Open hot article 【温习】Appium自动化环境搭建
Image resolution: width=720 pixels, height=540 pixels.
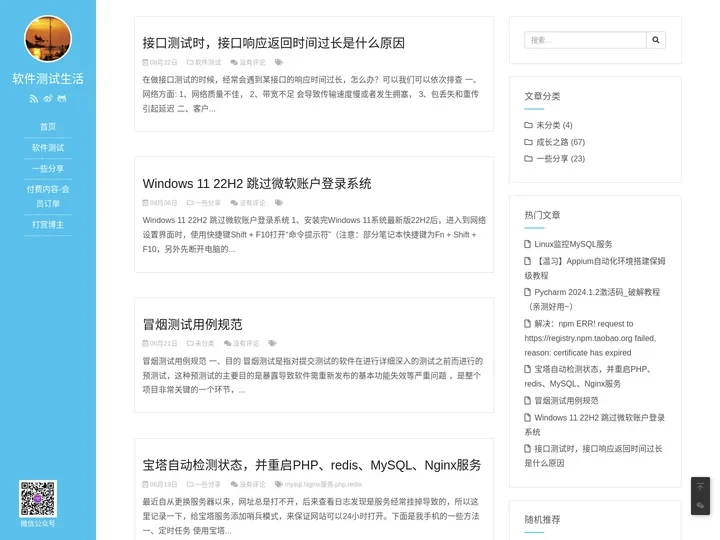(595, 268)
